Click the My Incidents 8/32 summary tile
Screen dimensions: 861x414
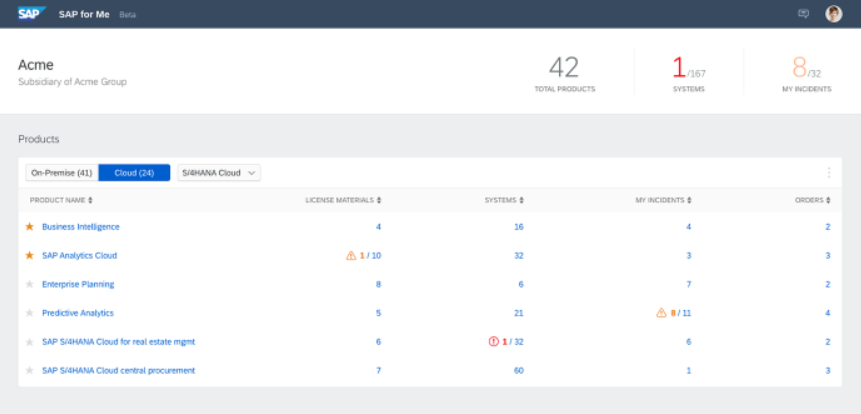[805, 73]
